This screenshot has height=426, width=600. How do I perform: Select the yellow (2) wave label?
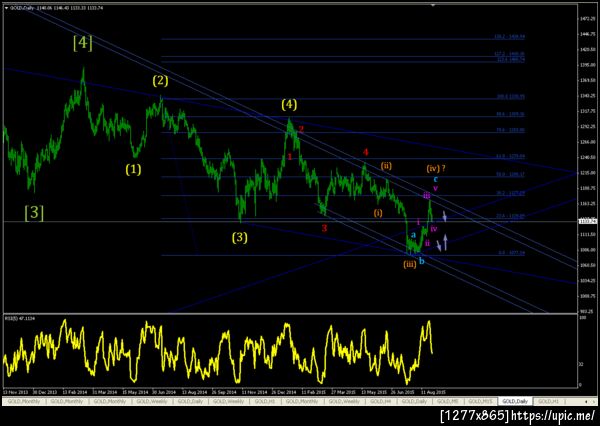click(160, 81)
